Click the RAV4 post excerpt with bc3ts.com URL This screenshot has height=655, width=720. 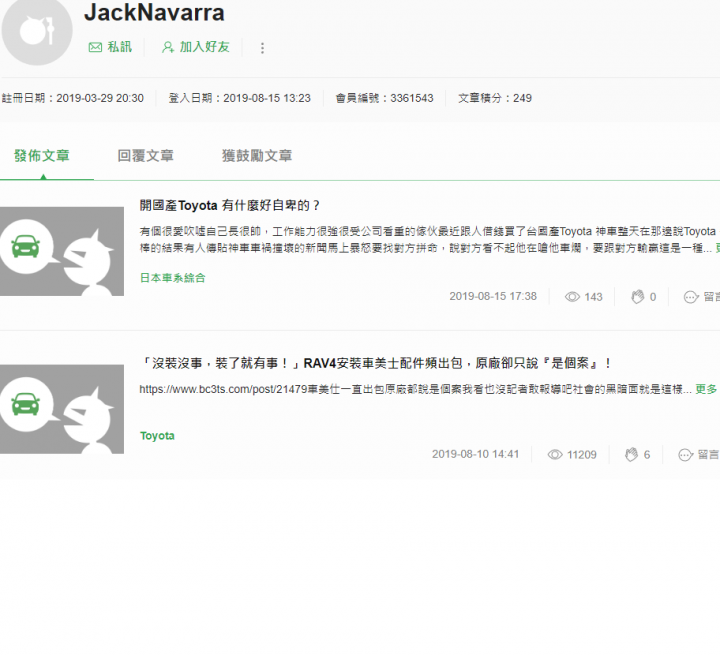point(416,390)
